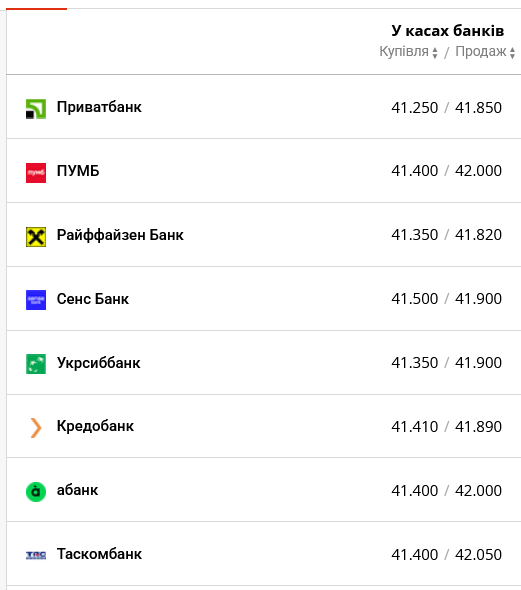Open the Сенс Банк link

coord(93,299)
